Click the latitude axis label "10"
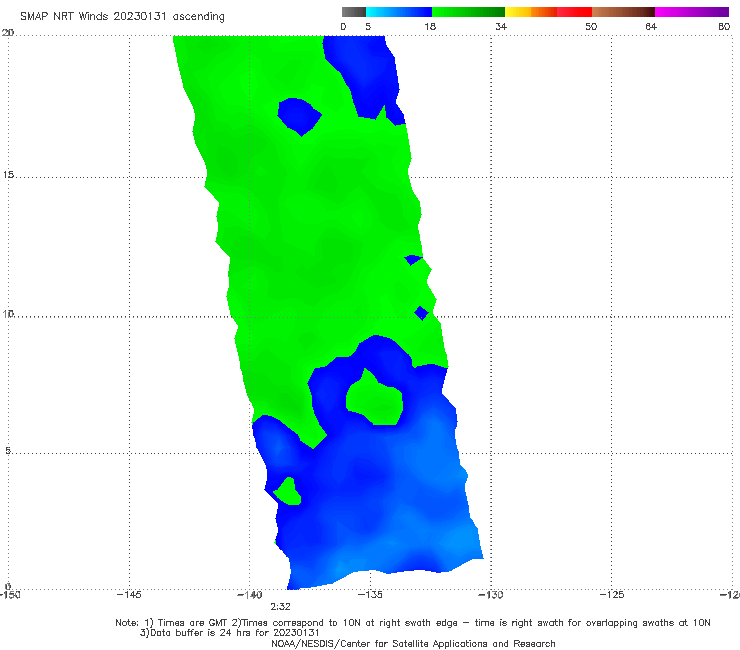The height and width of the screenshot is (650, 740). click(8, 313)
